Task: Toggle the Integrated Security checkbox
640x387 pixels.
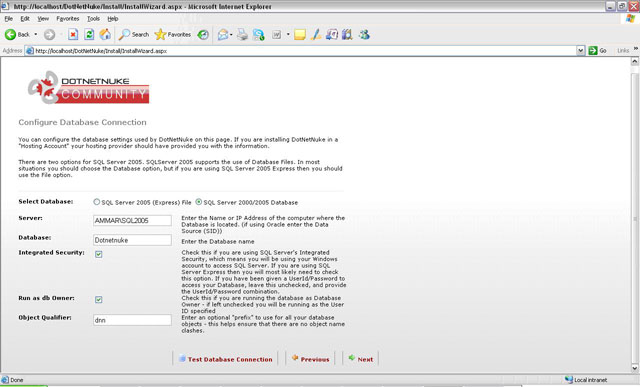Action: click(x=99, y=254)
